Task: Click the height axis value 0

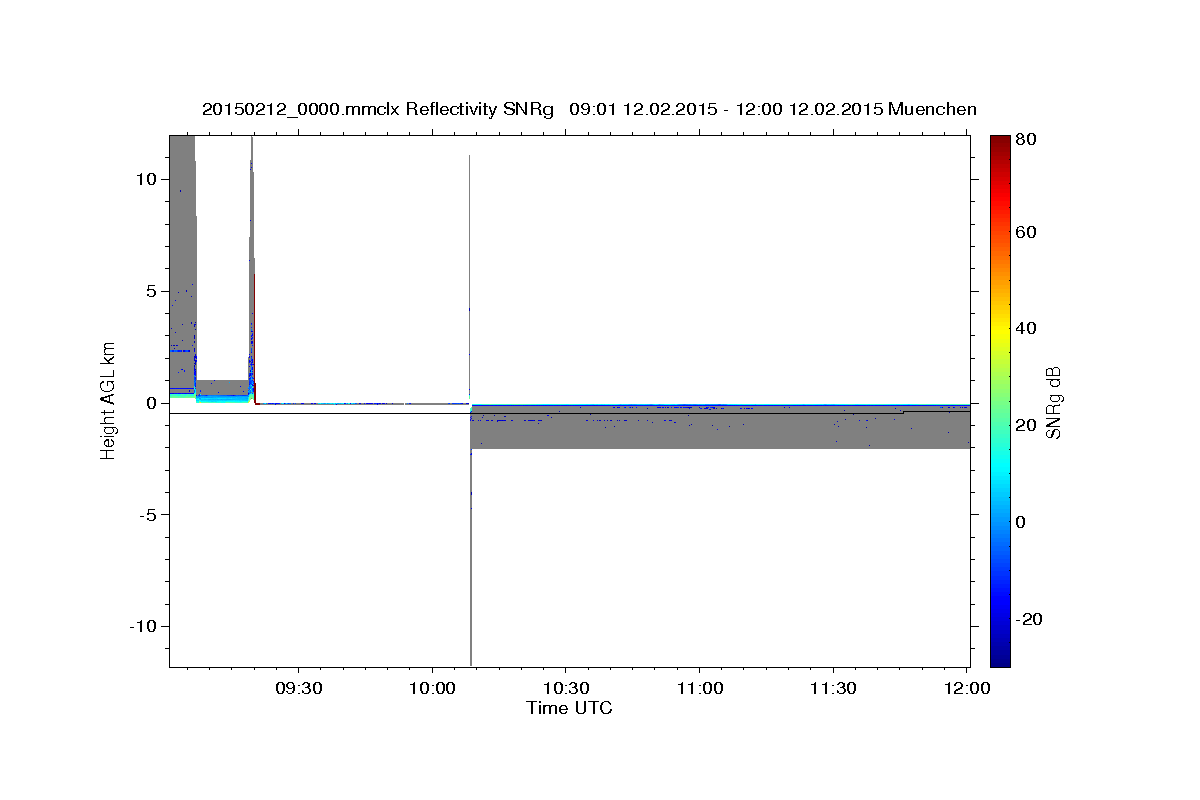Action: tap(154, 403)
